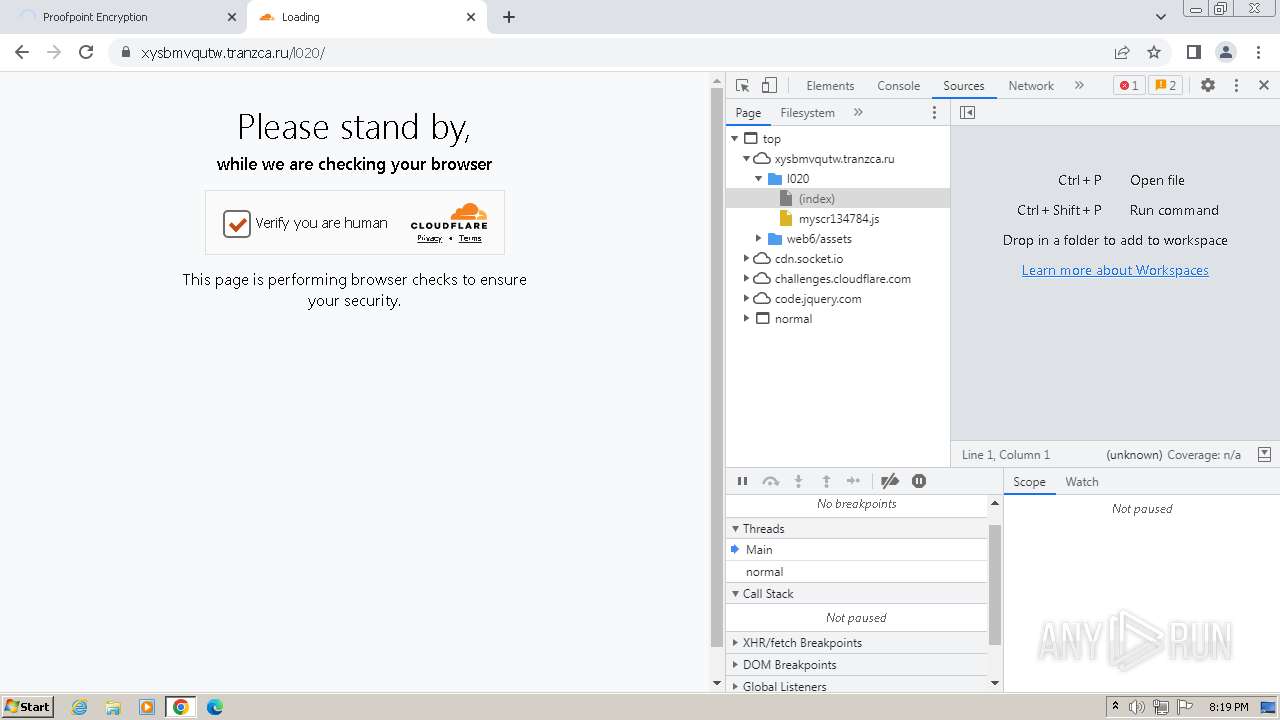The height and width of the screenshot is (720, 1280).
Task: Click the step debugger icon
Action: 853,481
